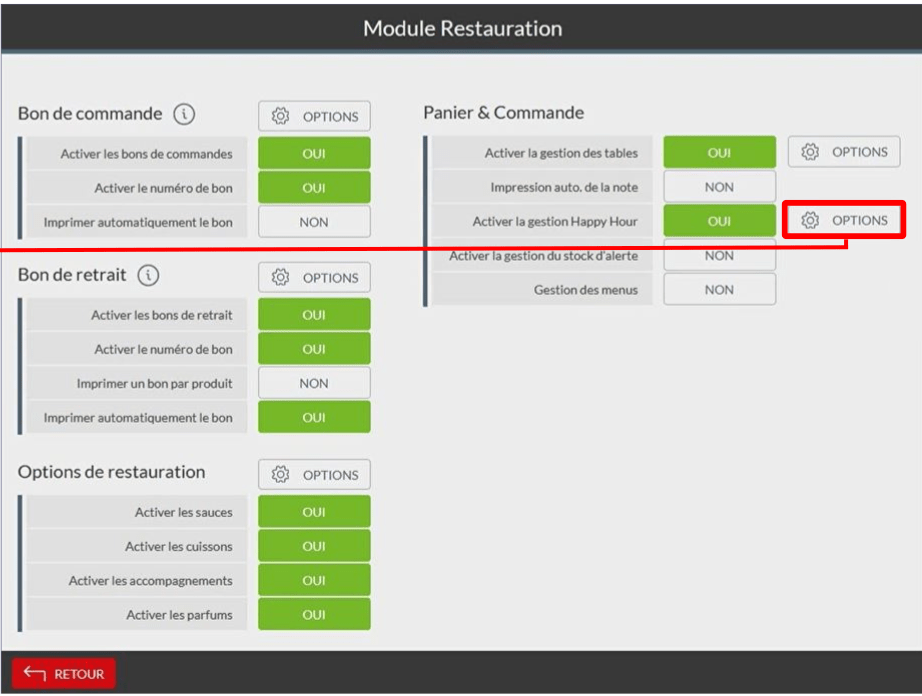Click the 'Module Restauration' title
Viewport: 922px width, 696px height.
462,28
